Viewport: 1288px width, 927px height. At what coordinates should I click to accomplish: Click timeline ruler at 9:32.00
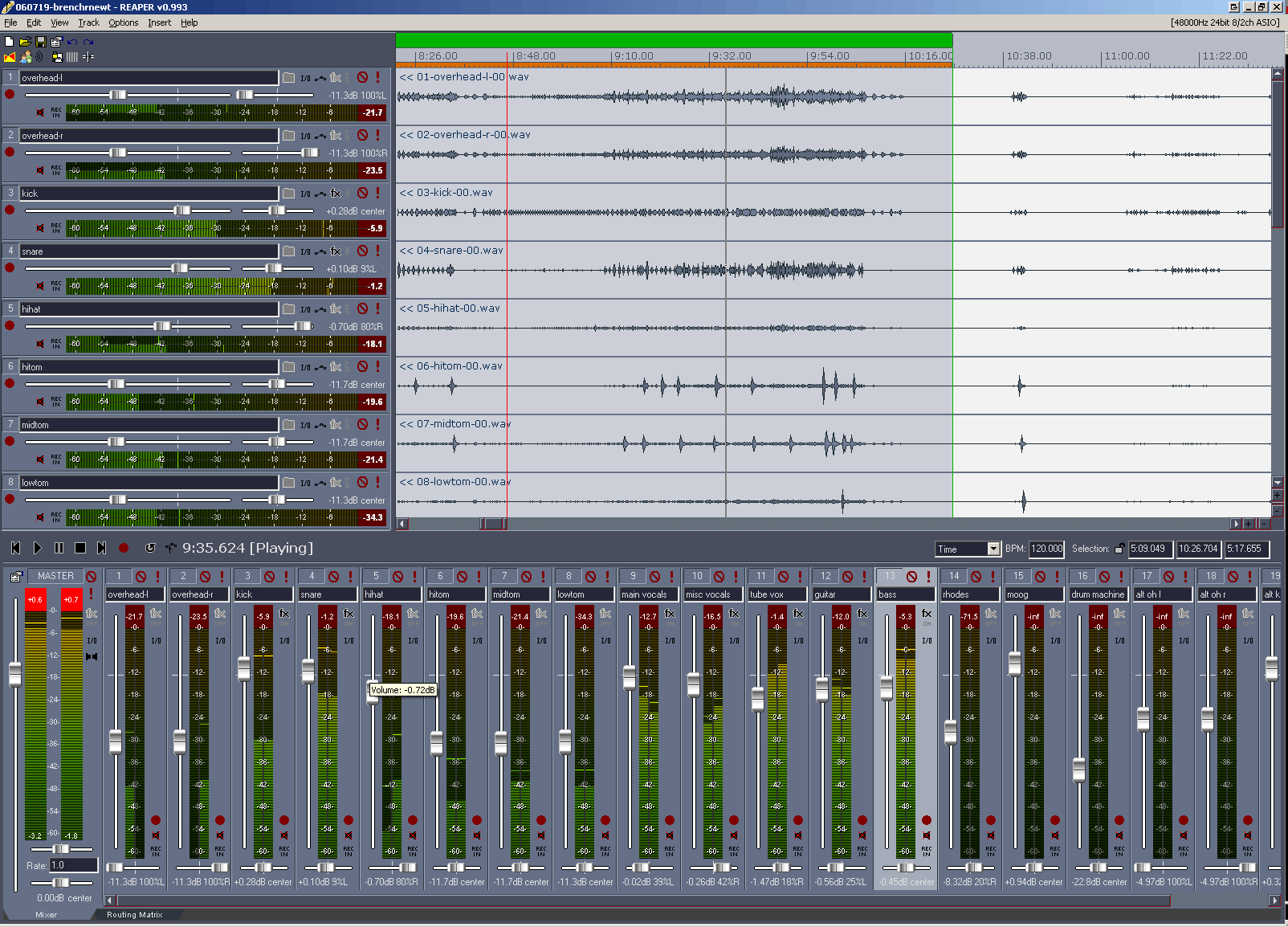pyautogui.click(x=731, y=56)
